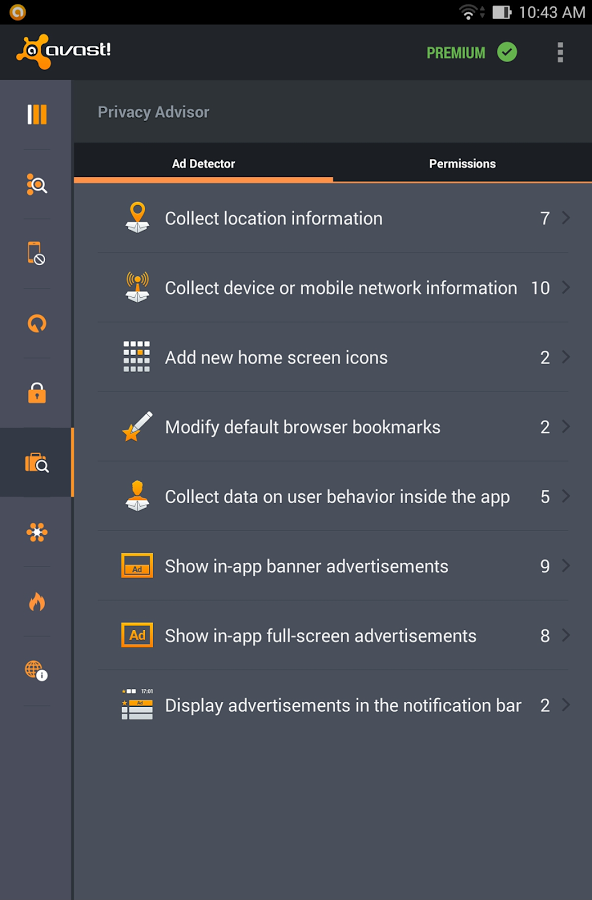
Task: Select the phone call blocker sidebar icon
Action: pyautogui.click(x=36, y=253)
